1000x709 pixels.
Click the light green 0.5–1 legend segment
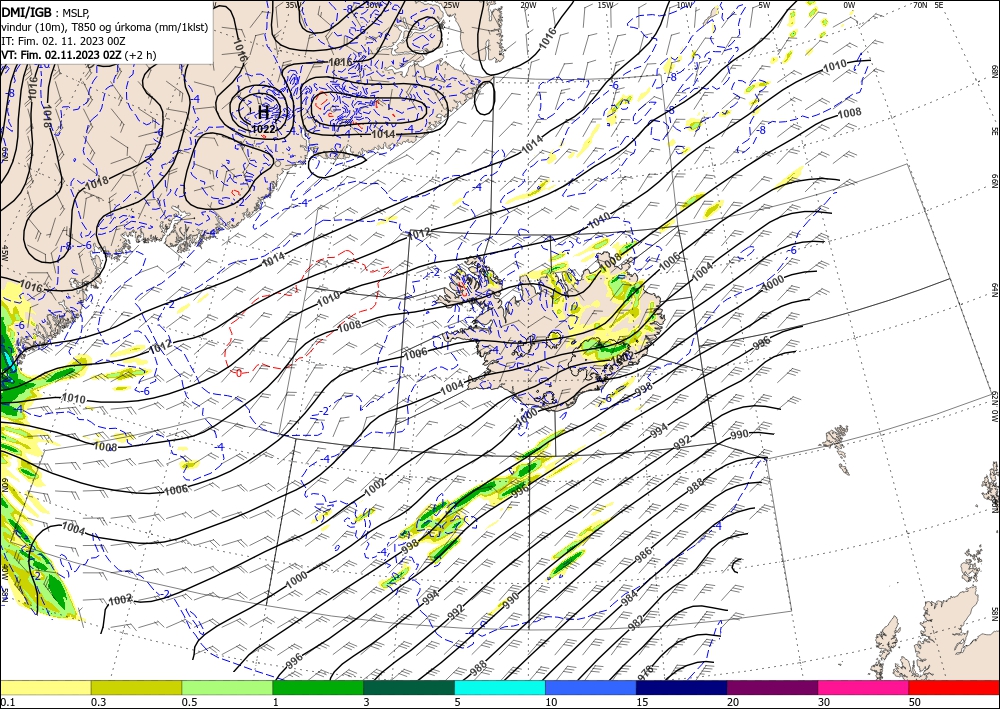click(227, 687)
